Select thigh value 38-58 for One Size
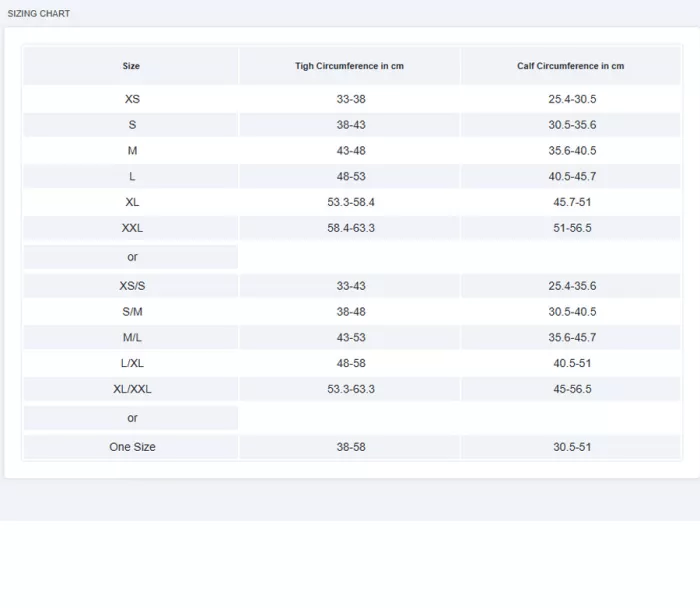This screenshot has height=608, width=700. point(350,447)
